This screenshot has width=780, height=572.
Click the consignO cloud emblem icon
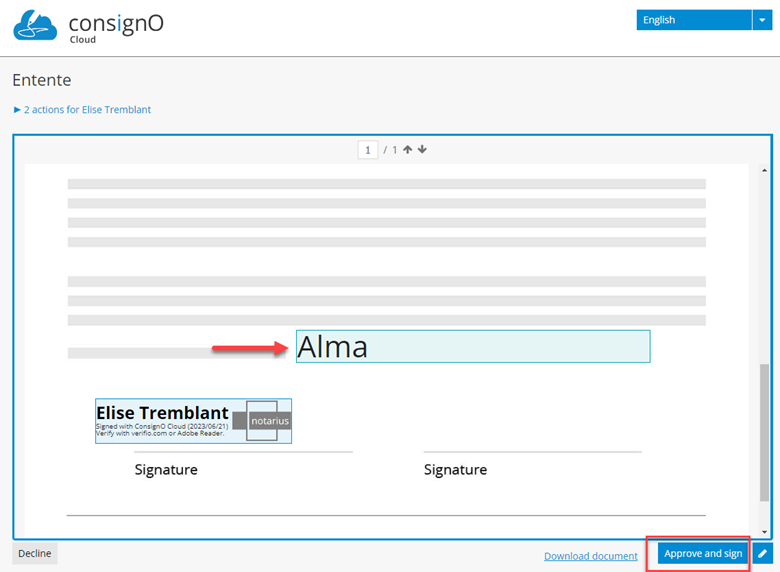point(35,25)
